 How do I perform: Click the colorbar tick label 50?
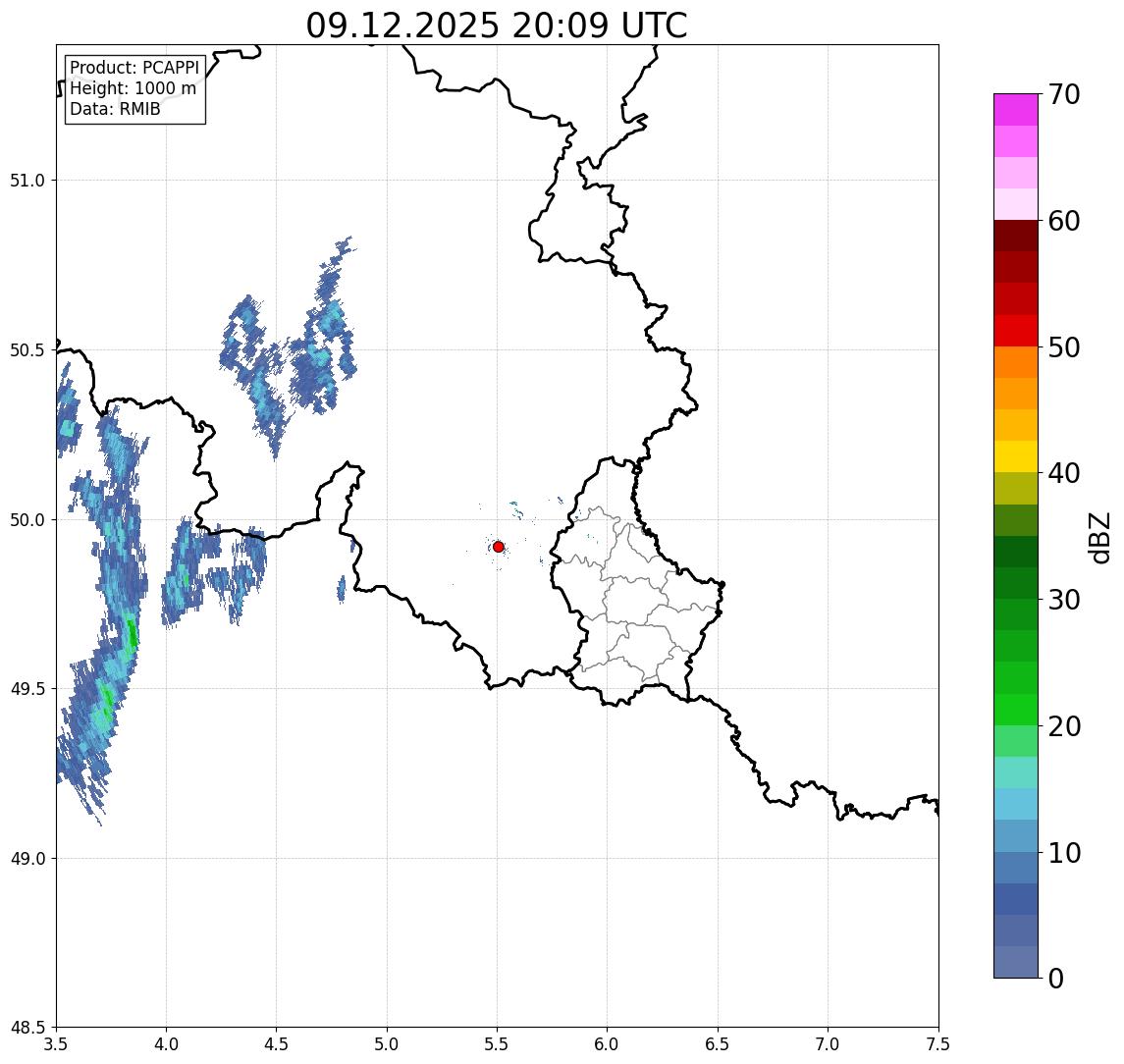(x=1064, y=347)
